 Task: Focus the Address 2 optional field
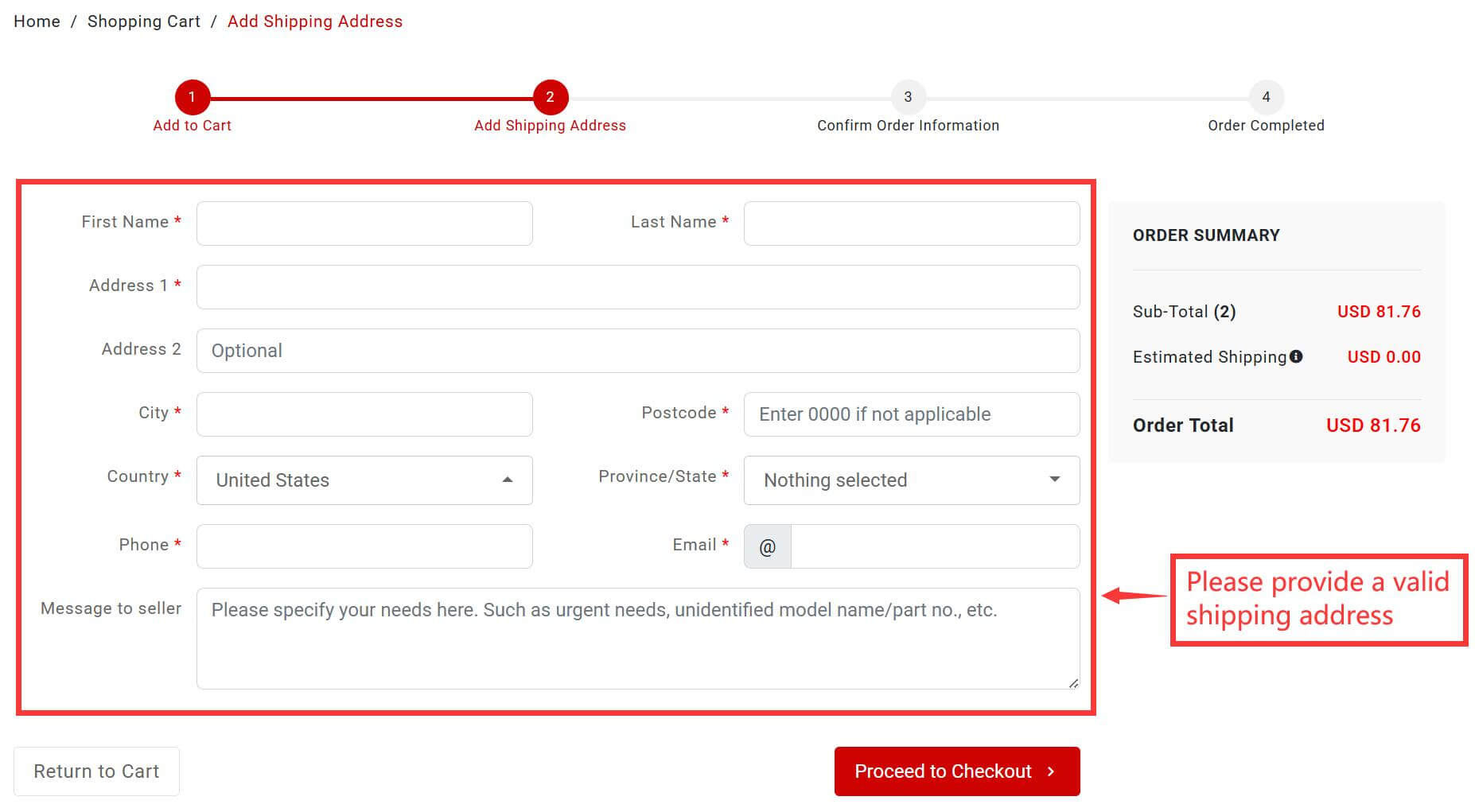point(638,351)
